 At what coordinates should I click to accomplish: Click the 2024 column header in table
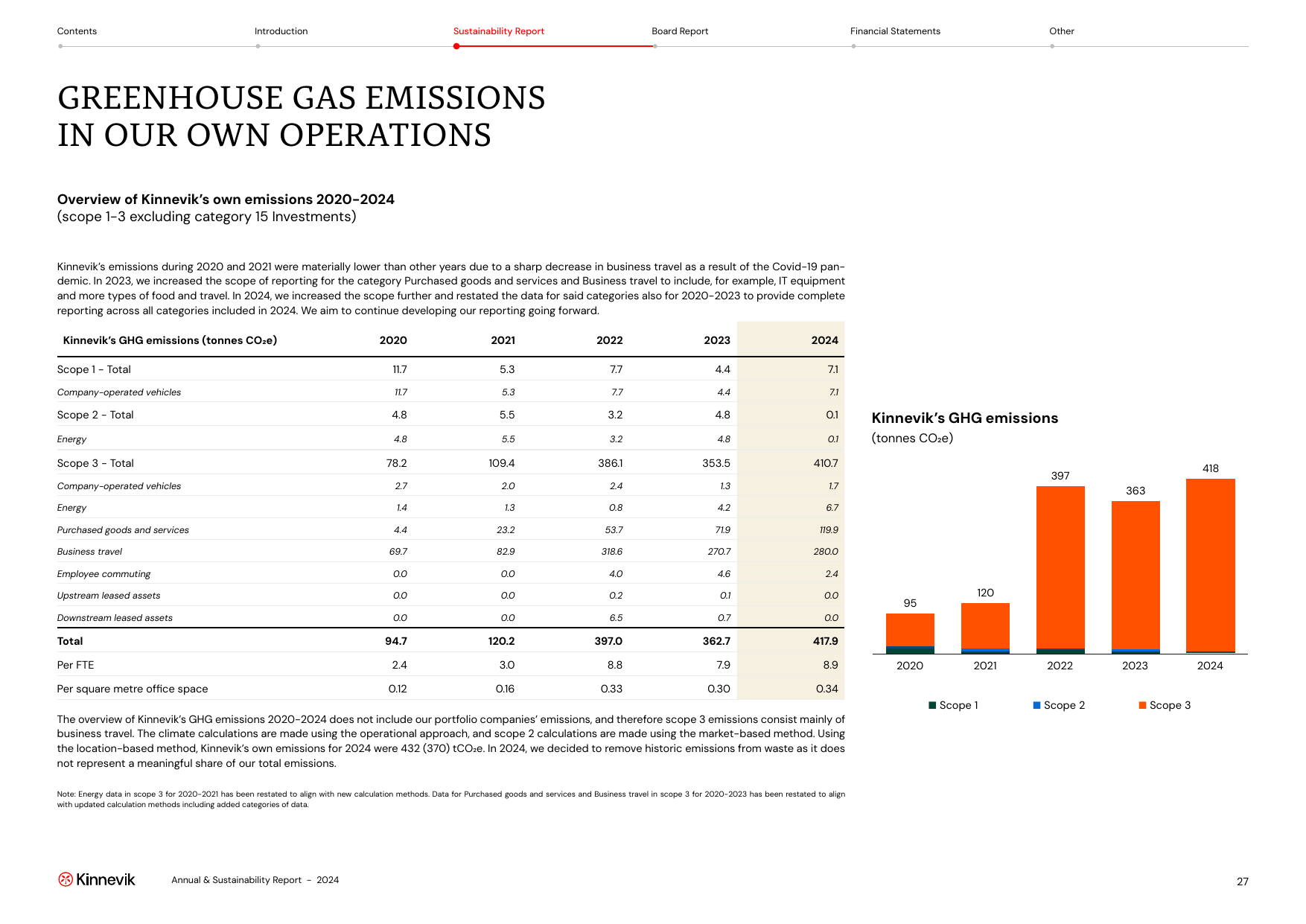click(824, 340)
